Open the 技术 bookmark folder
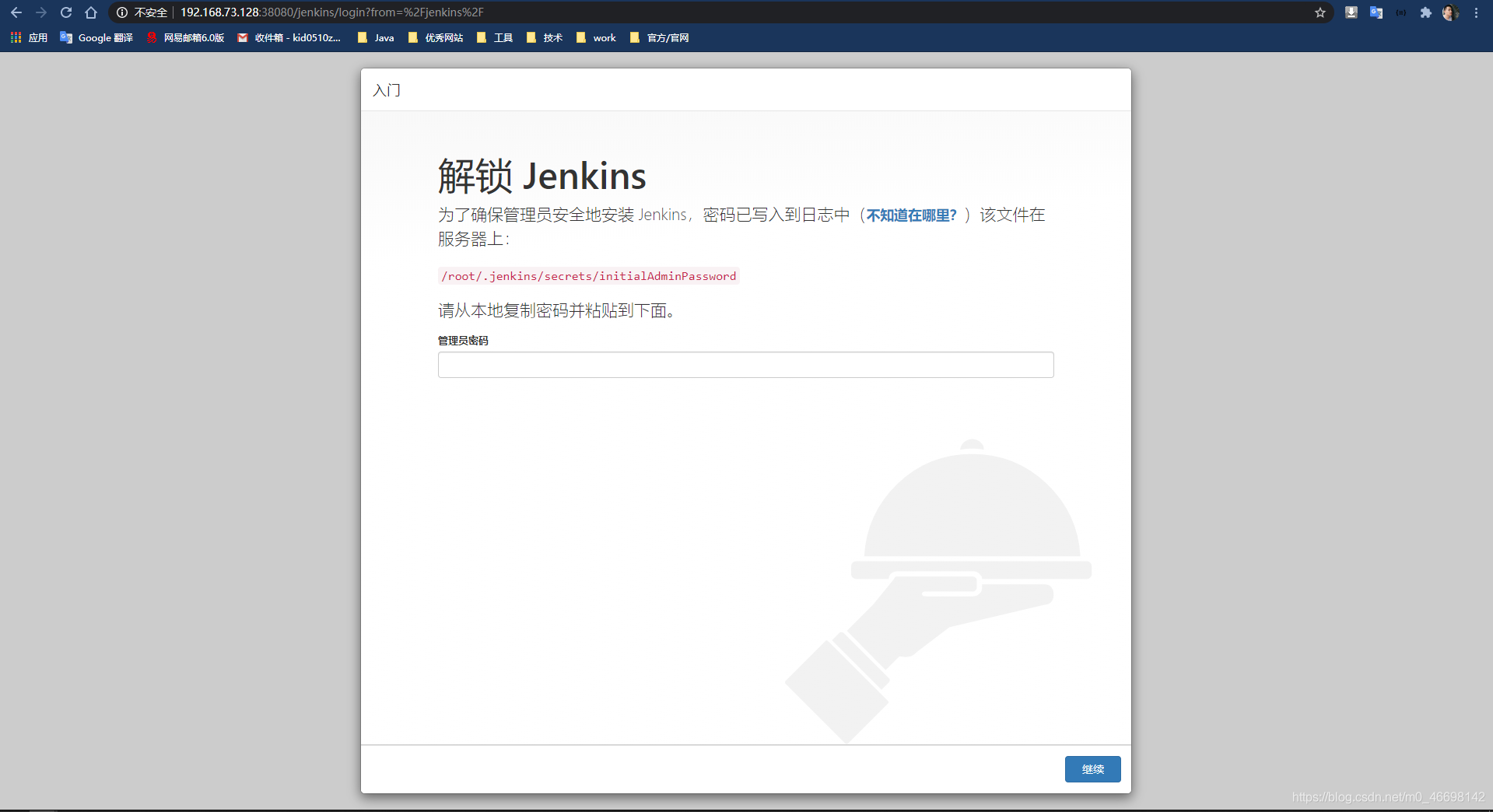The width and height of the screenshot is (1493, 812). (x=545, y=37)
